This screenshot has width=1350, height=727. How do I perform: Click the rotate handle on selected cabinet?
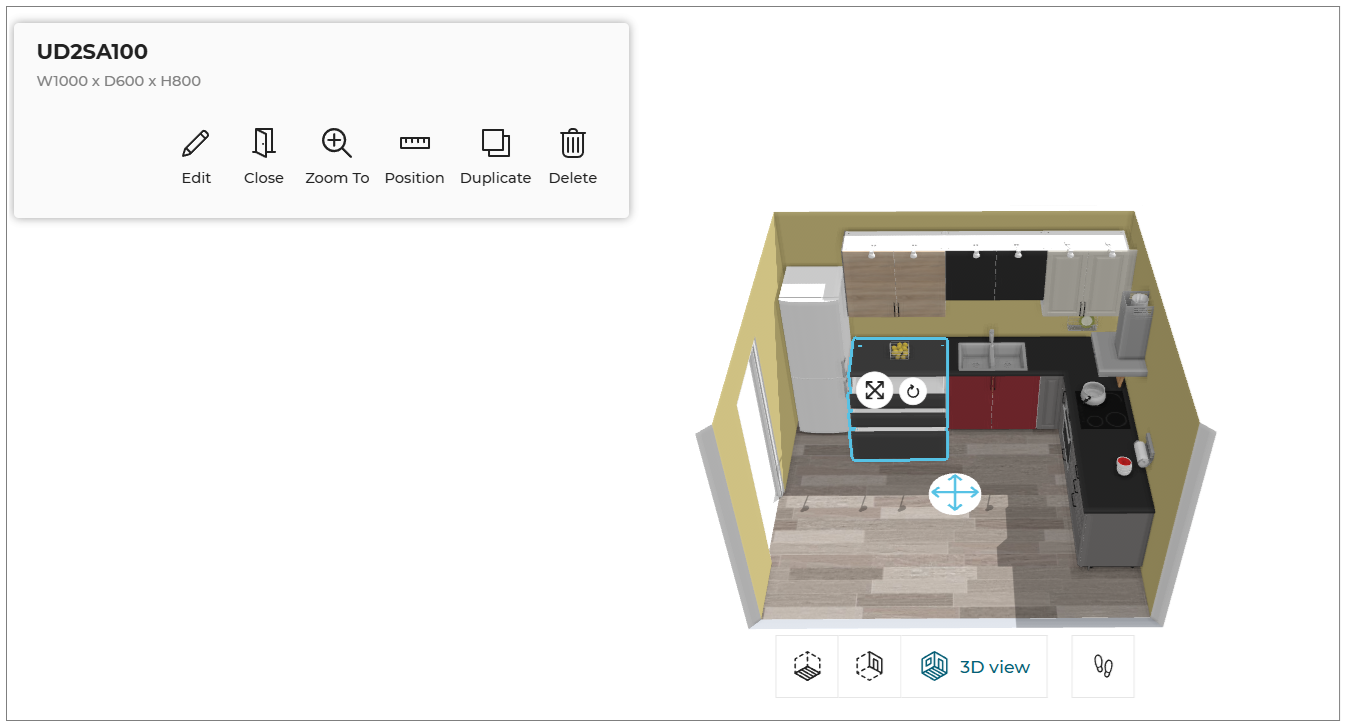[x=912, y=391]
